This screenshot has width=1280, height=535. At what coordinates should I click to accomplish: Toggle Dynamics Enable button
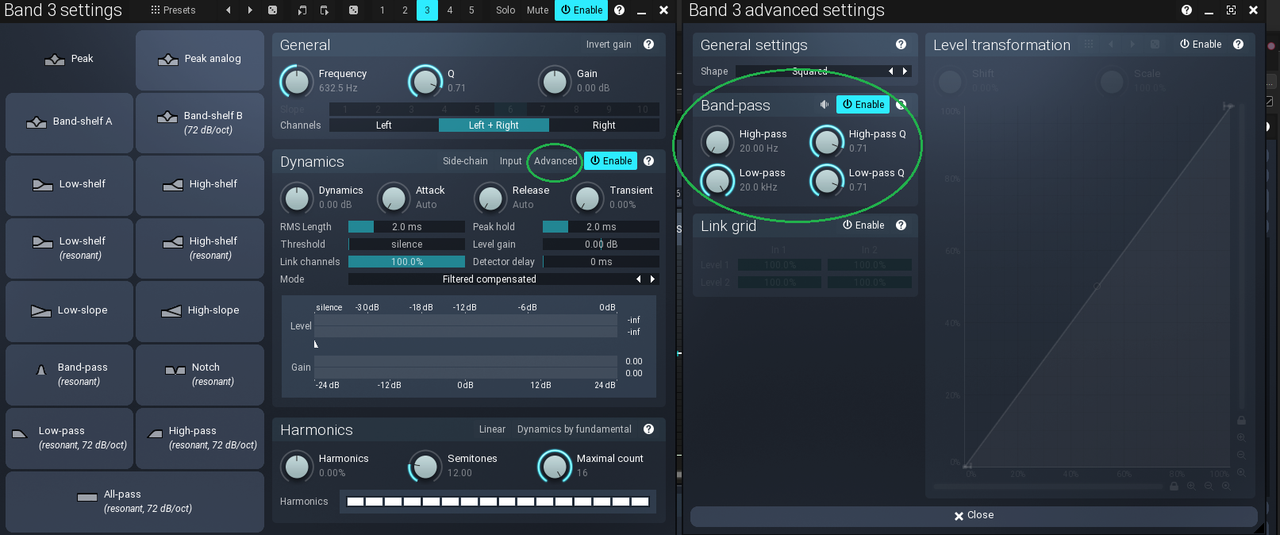(611, 161)
